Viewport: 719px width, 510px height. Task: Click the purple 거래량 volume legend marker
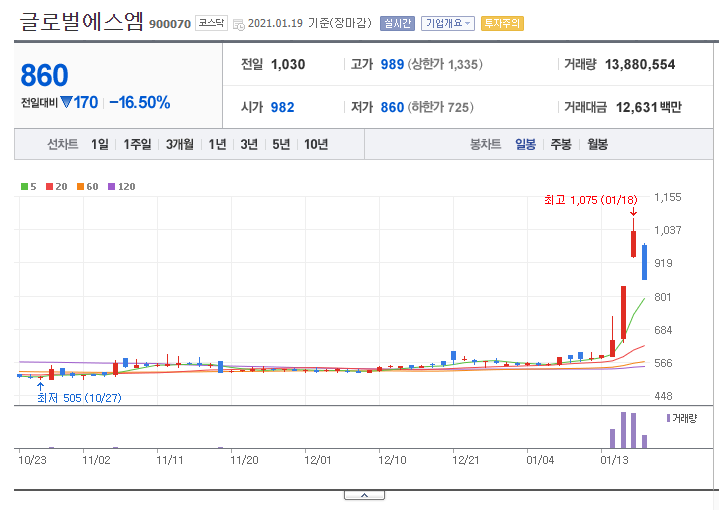tap(669, 418)
